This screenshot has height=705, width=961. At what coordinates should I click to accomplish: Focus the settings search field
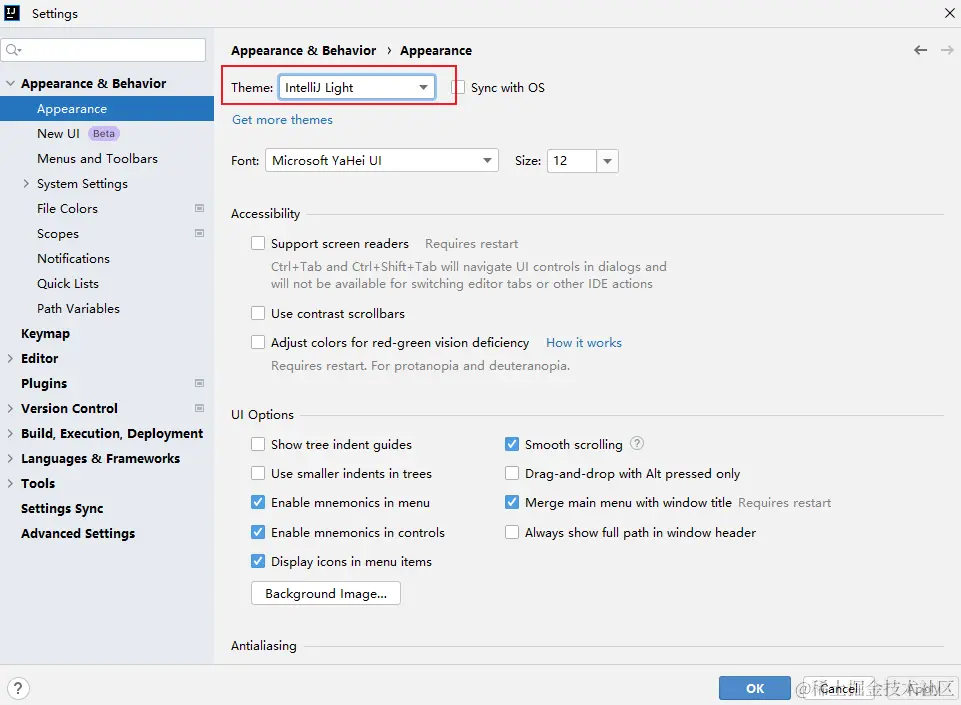tap(103, 50)
